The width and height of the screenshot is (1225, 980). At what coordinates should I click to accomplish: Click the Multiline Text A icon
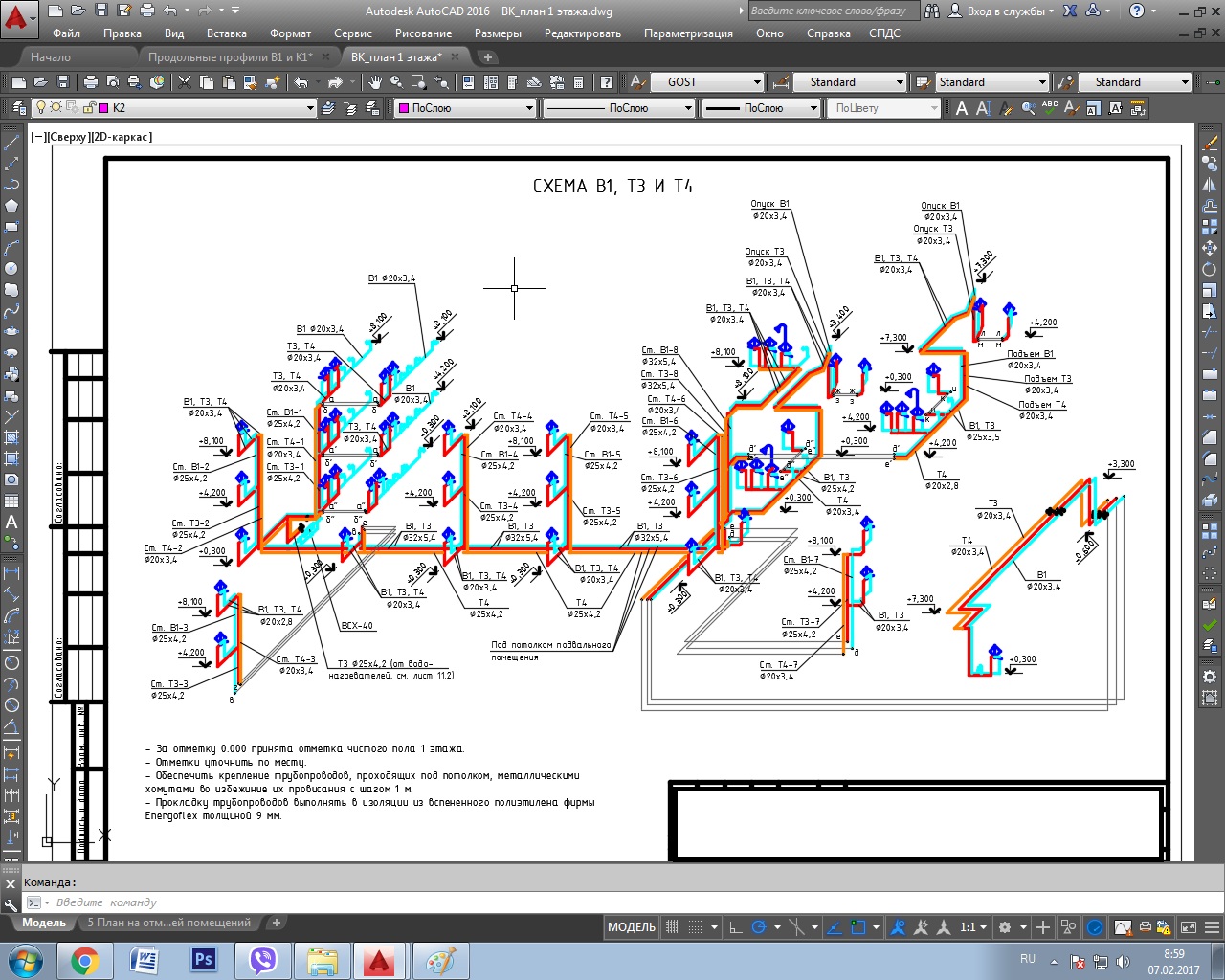click(x=962, y=108)
